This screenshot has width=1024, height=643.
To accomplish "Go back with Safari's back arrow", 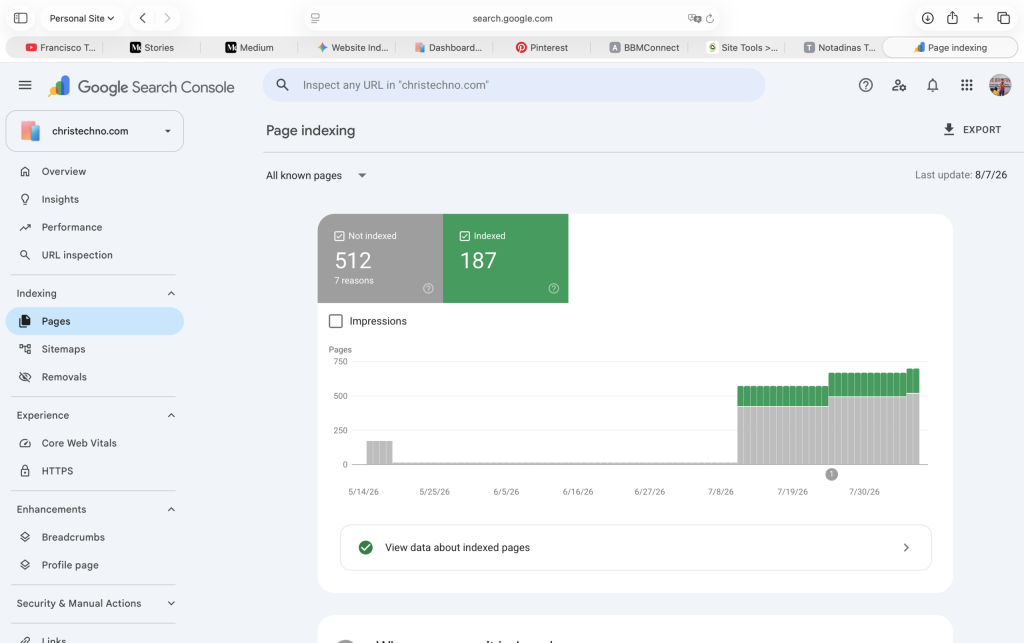I will click(x=142, y=18).
